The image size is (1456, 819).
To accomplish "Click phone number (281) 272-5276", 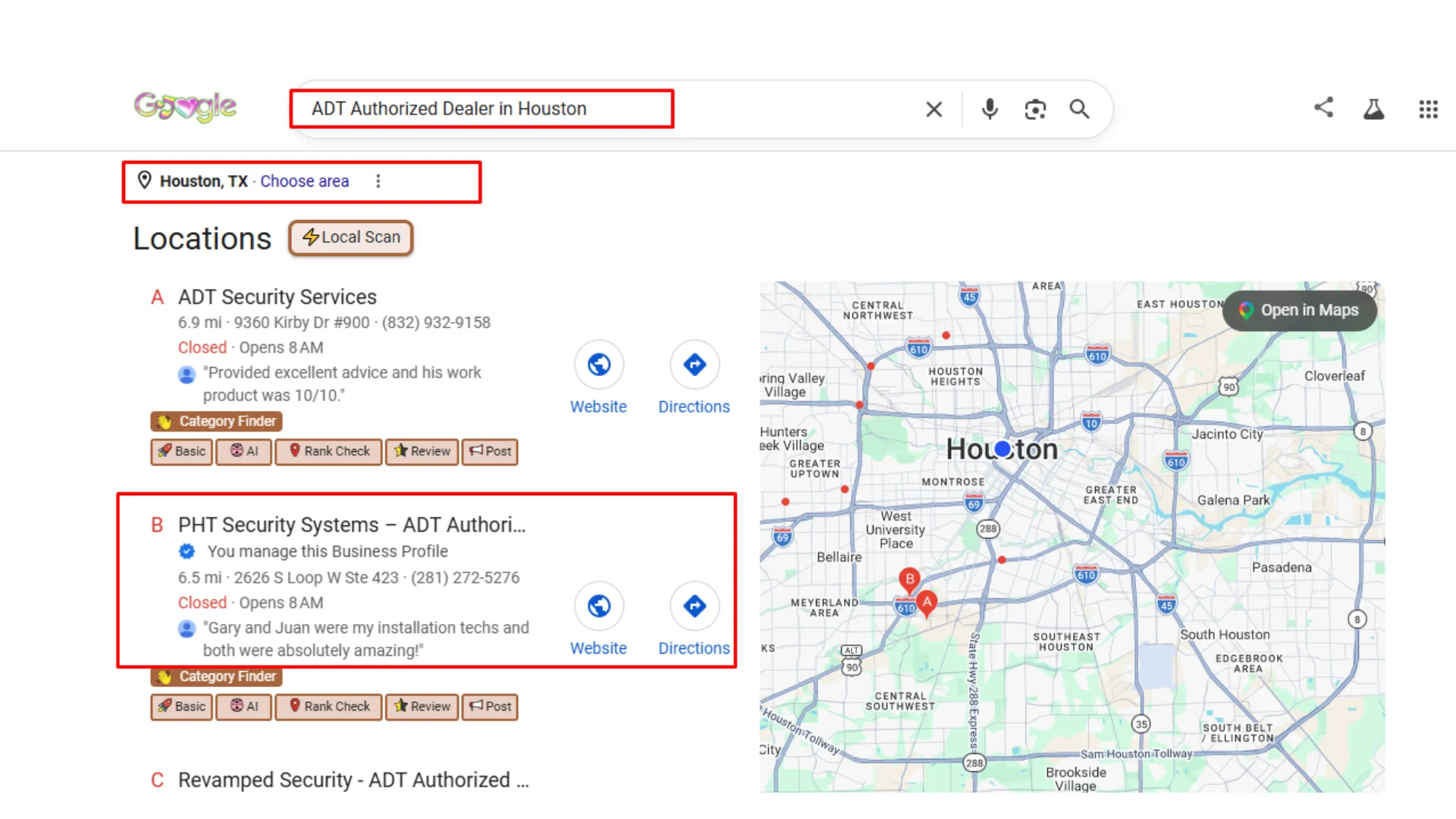I will (465, 578).
